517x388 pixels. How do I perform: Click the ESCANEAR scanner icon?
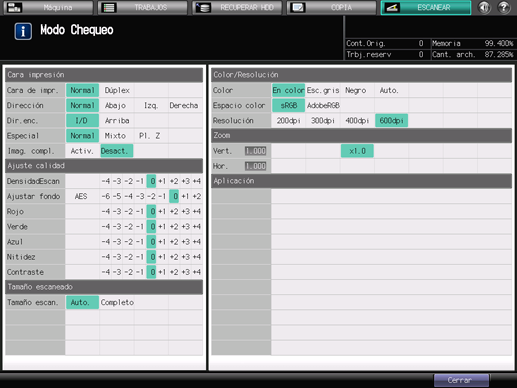392,7
